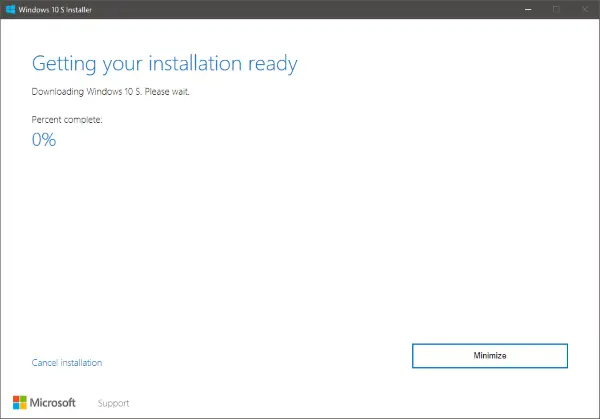Close the Windows 10 S Installer window

585,10
